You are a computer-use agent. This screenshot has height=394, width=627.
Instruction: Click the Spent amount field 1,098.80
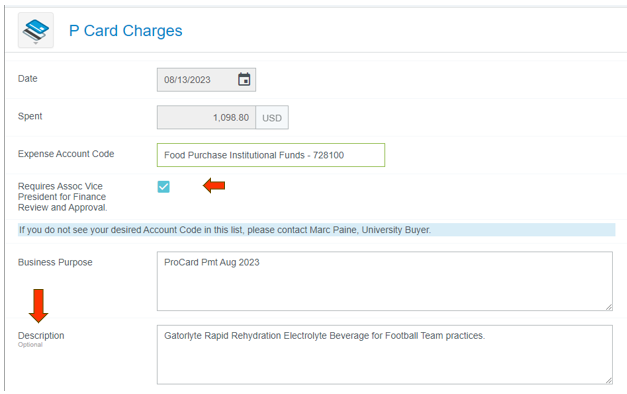point(206,118)
